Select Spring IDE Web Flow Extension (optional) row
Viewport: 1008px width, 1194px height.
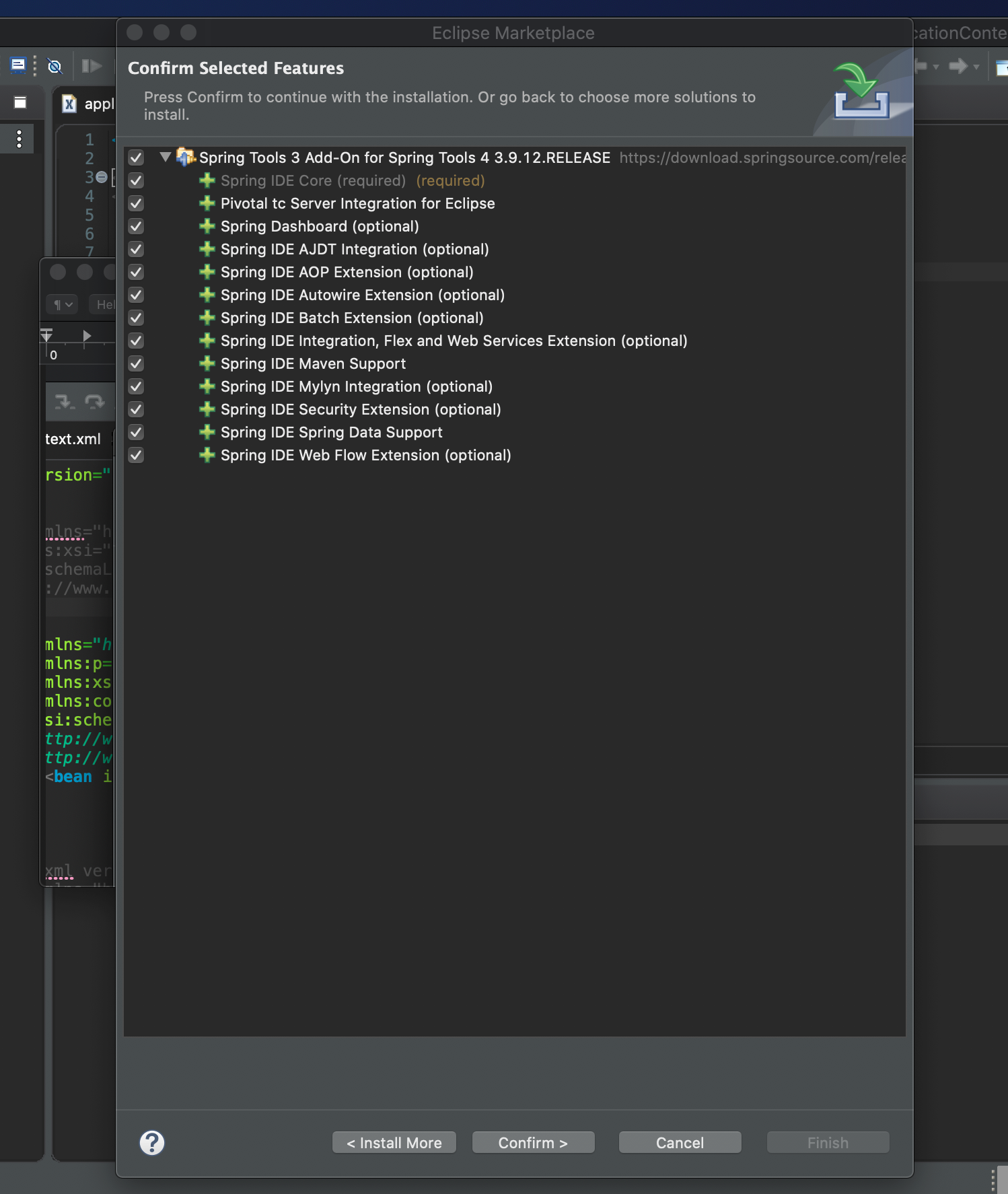[x=514, y=455]
